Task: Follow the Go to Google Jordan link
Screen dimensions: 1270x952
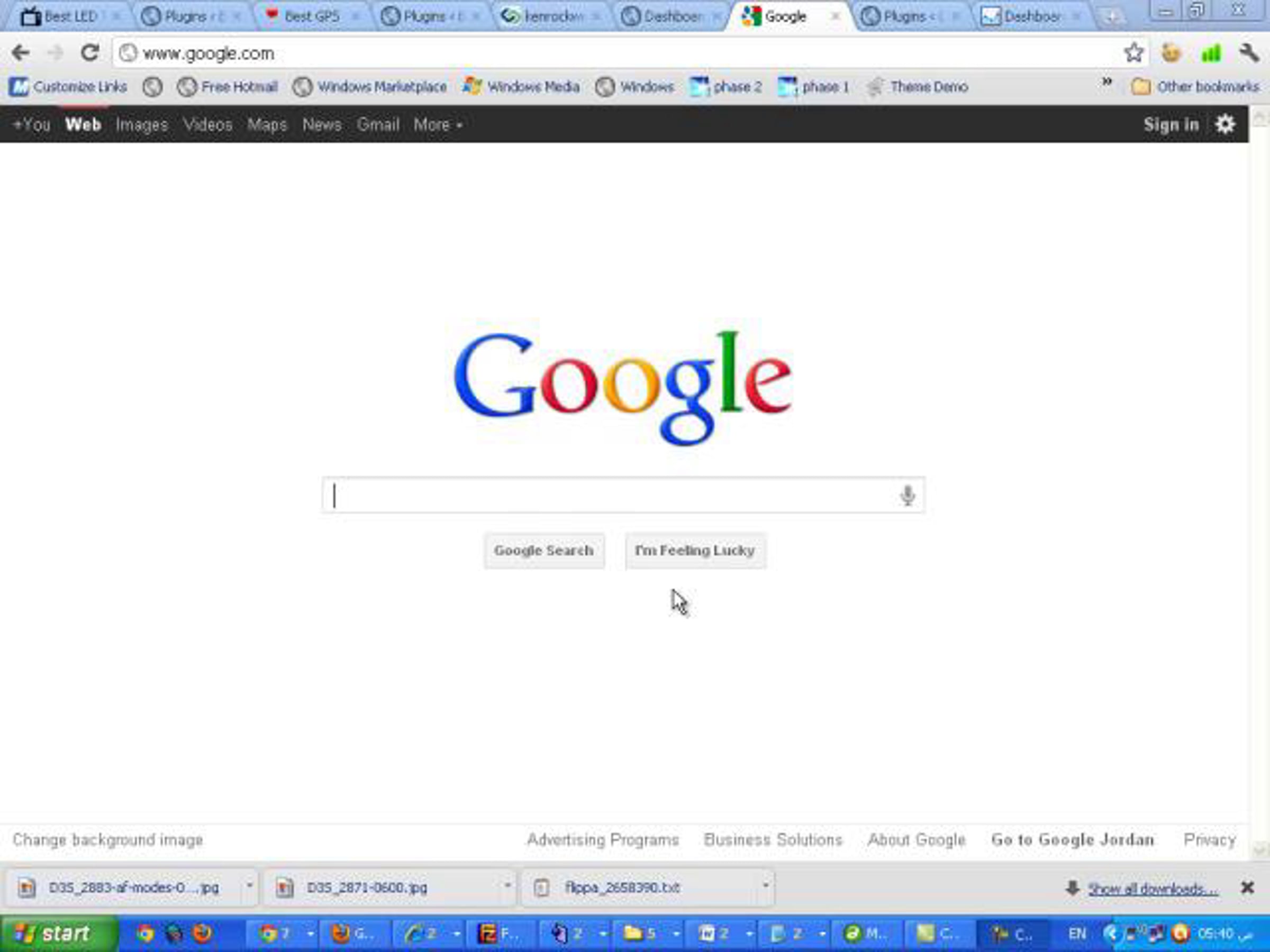Action: [x=1073, y=840]
